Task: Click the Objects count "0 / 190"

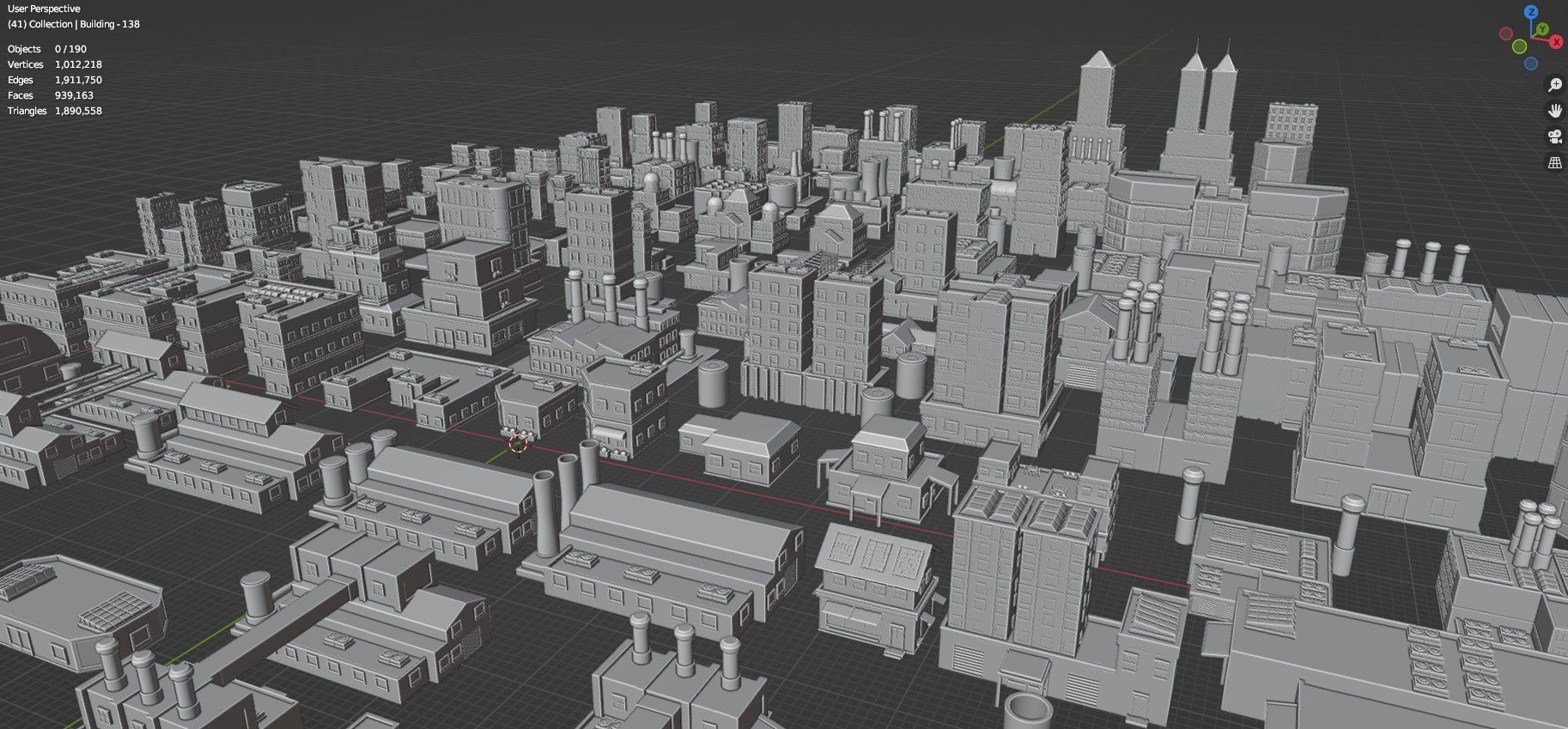Action: [70, 49]
